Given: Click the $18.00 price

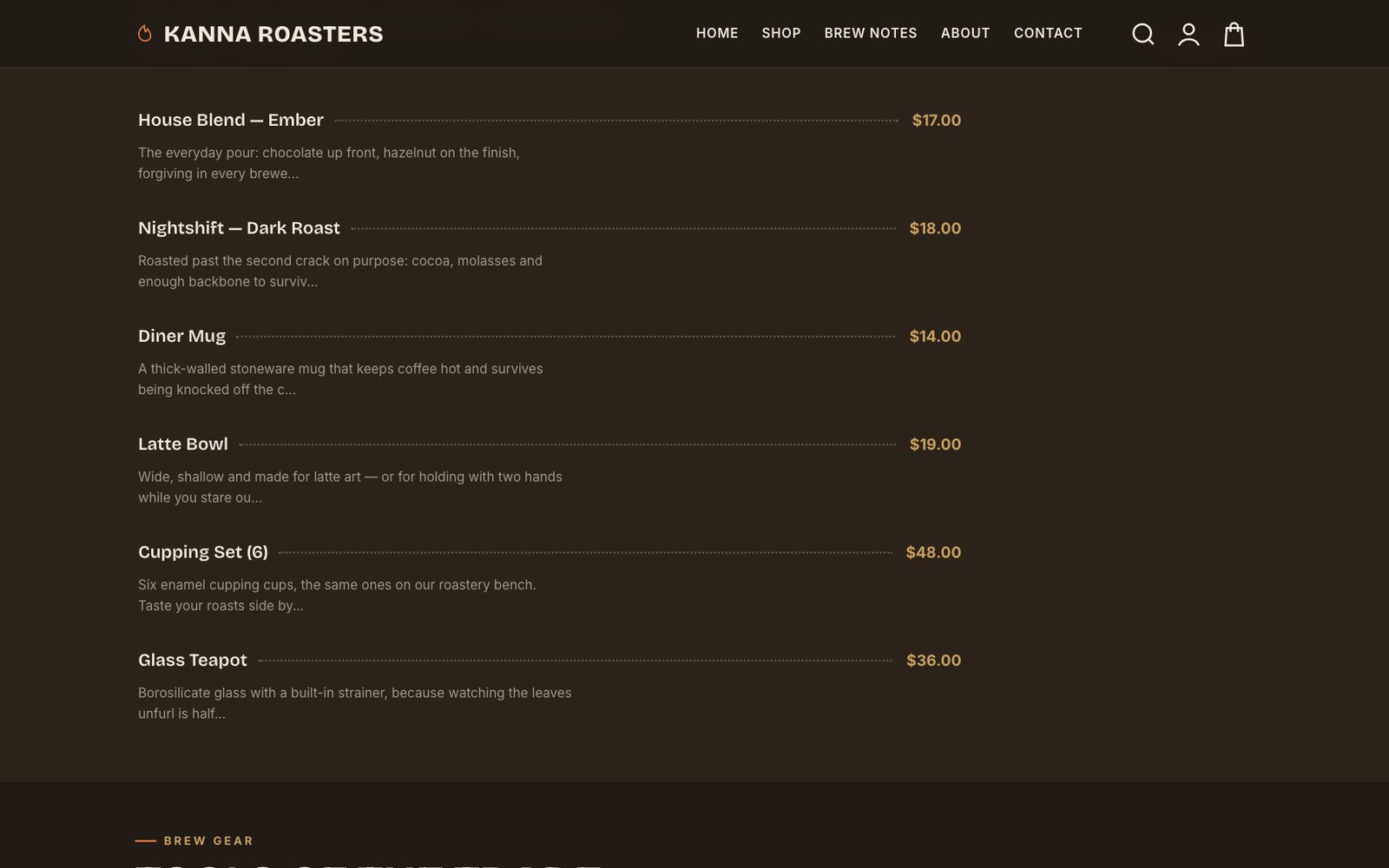Looking at the screenshot, I should (935, 228).
